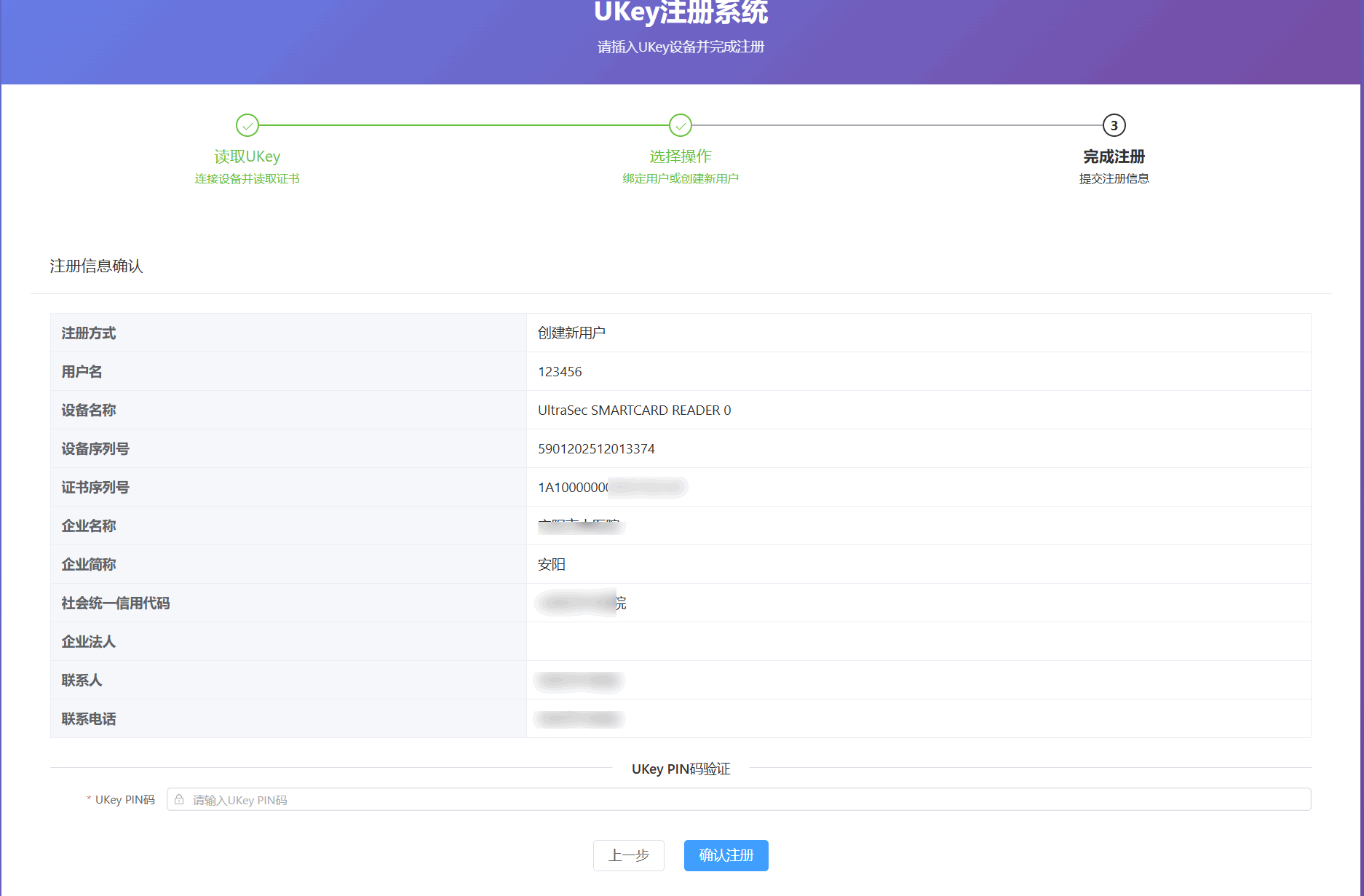Click the device name UltraSec SMARTCARD READER 0
Image resolution: width=1364 pixels, height=896 pixels.
[x=634, y=410]
